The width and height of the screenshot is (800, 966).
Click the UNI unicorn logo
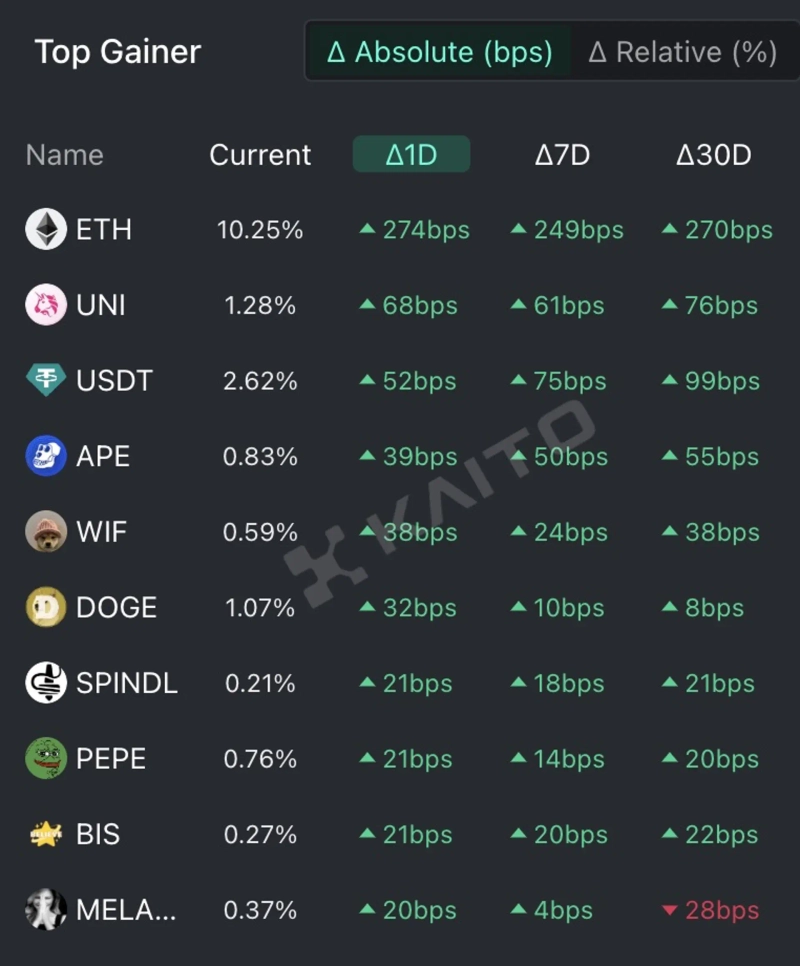coord(46,305)
